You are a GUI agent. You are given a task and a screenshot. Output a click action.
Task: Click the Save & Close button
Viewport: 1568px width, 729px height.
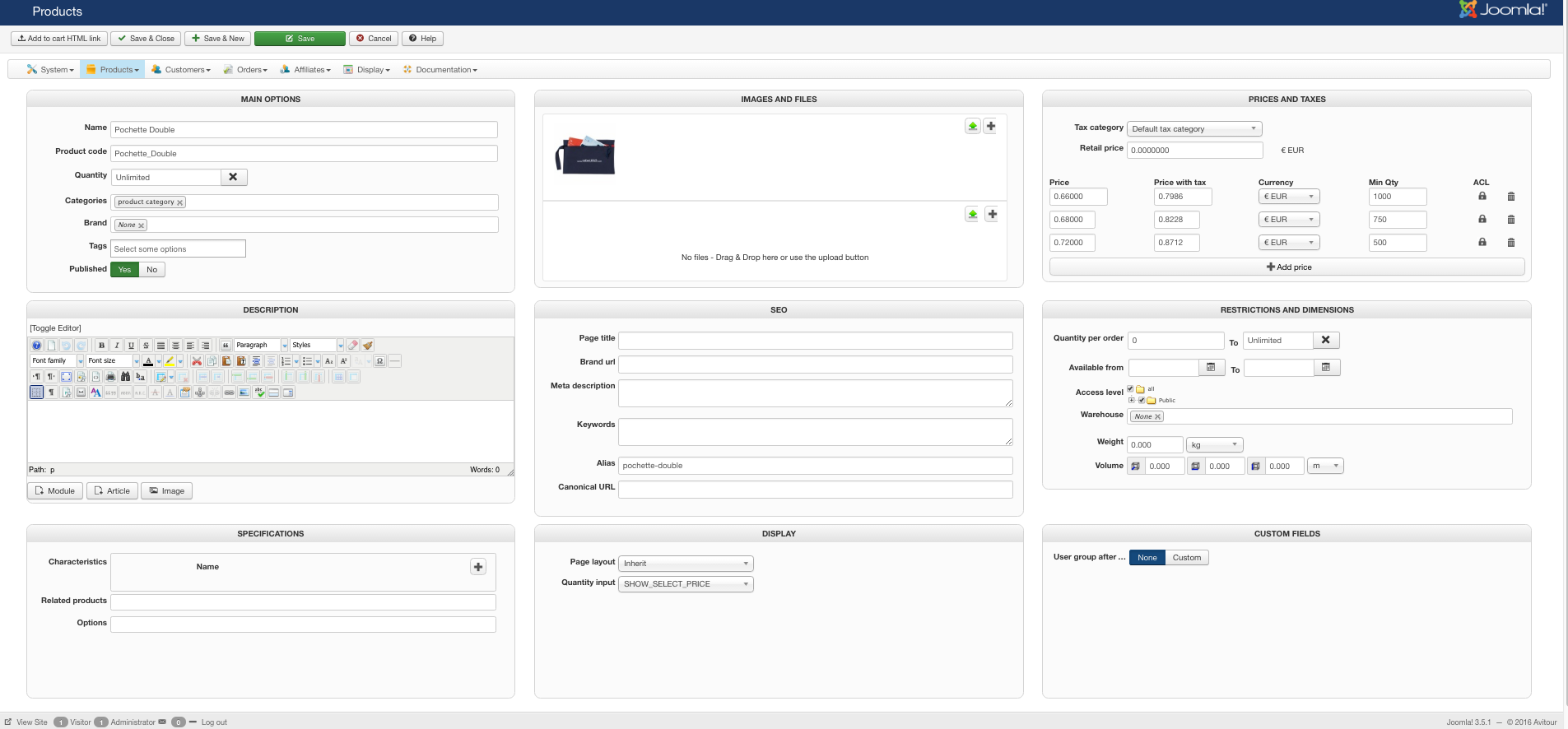[146, 39]
